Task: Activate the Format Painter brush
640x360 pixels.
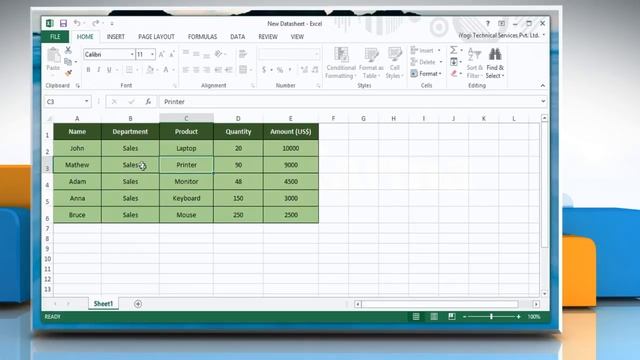Action: (x=68, y=73)
